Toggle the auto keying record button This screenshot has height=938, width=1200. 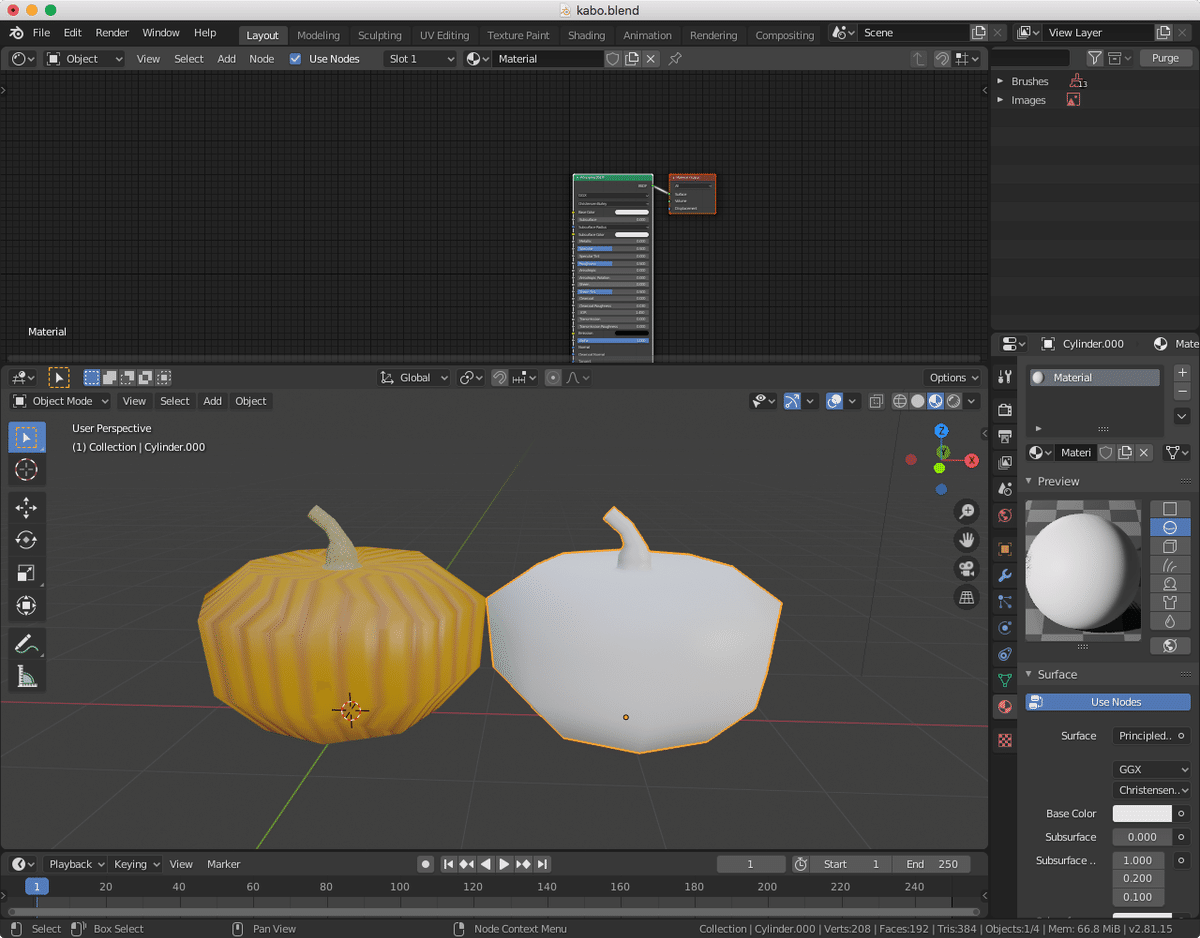pyautogui.click(x=425, y=864)
